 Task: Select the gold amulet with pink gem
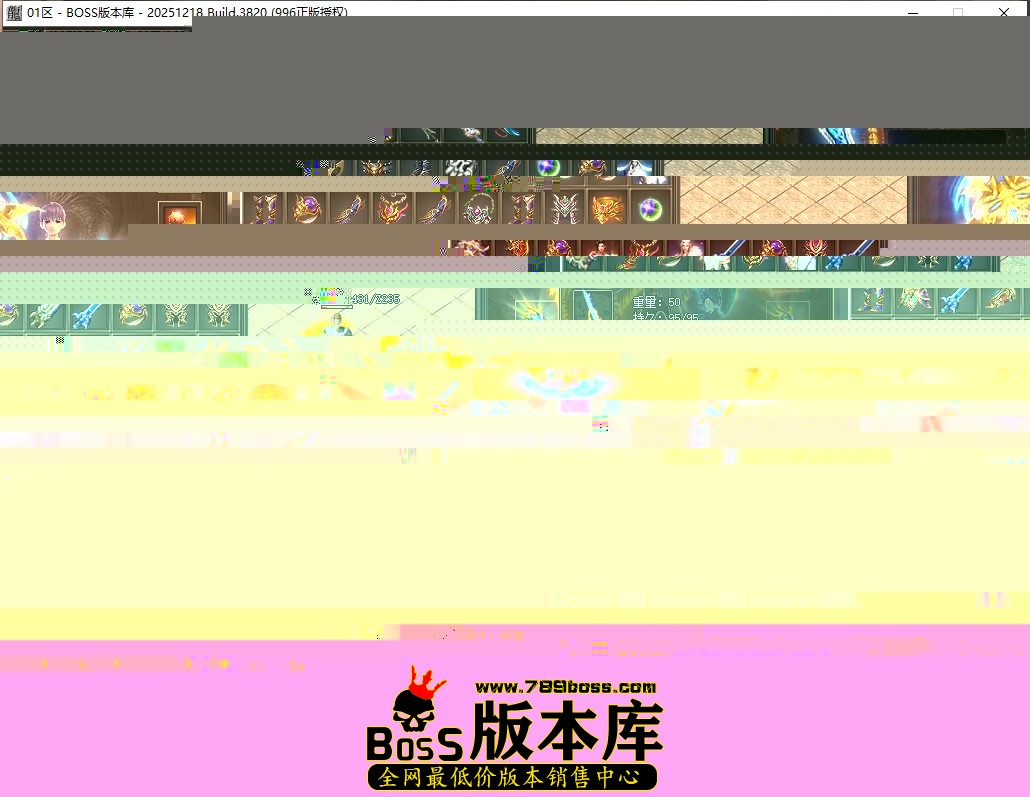tap(392, 209)
